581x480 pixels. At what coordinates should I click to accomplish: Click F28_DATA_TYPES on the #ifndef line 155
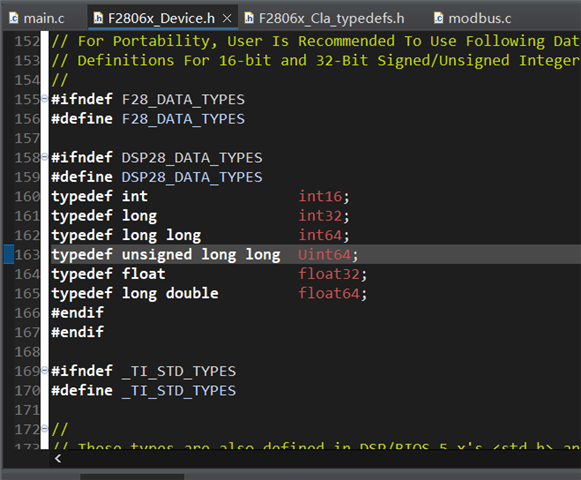[183, 100]
